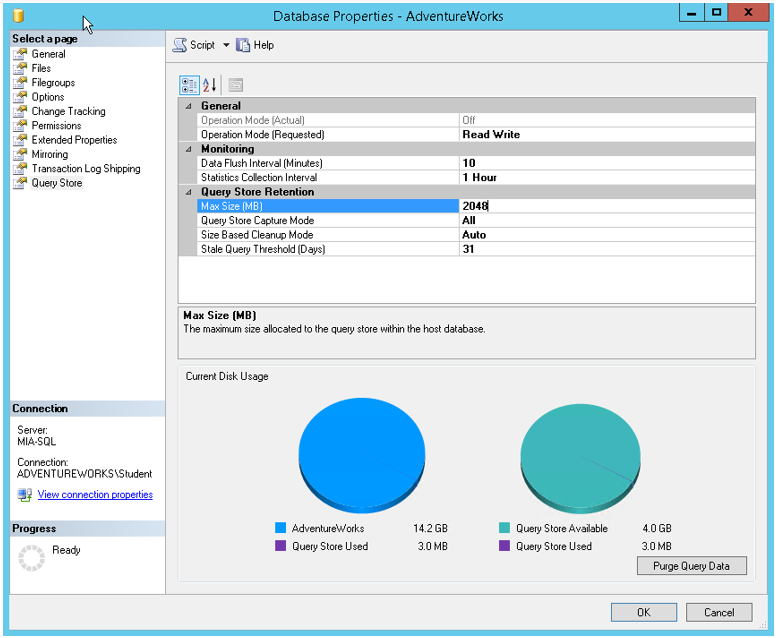
Task: Click the Help icon in toolbar
Action: click(243, 45)
